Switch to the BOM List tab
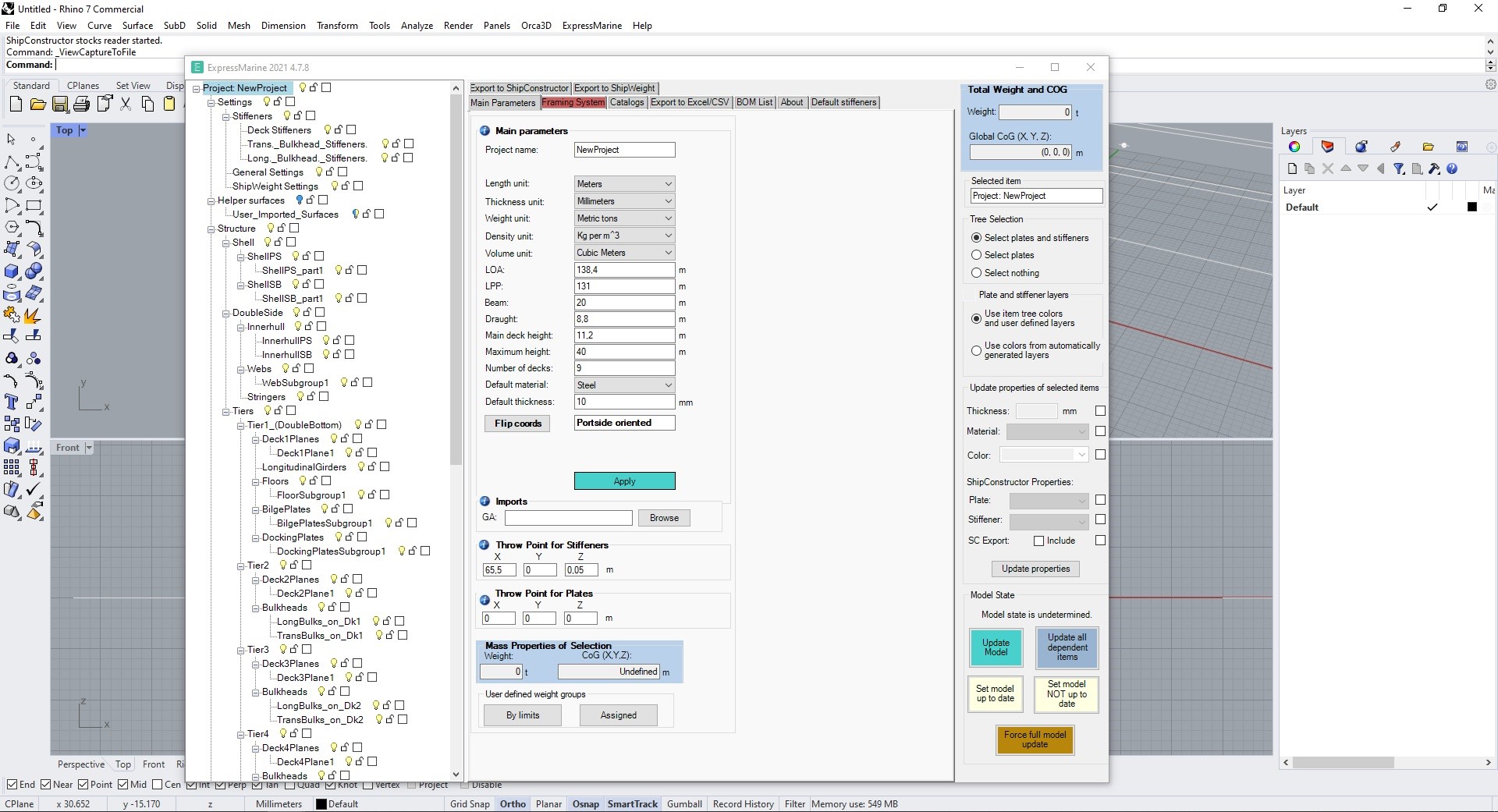The width and height of the screenshot is (1498, 812). (754, 102)
